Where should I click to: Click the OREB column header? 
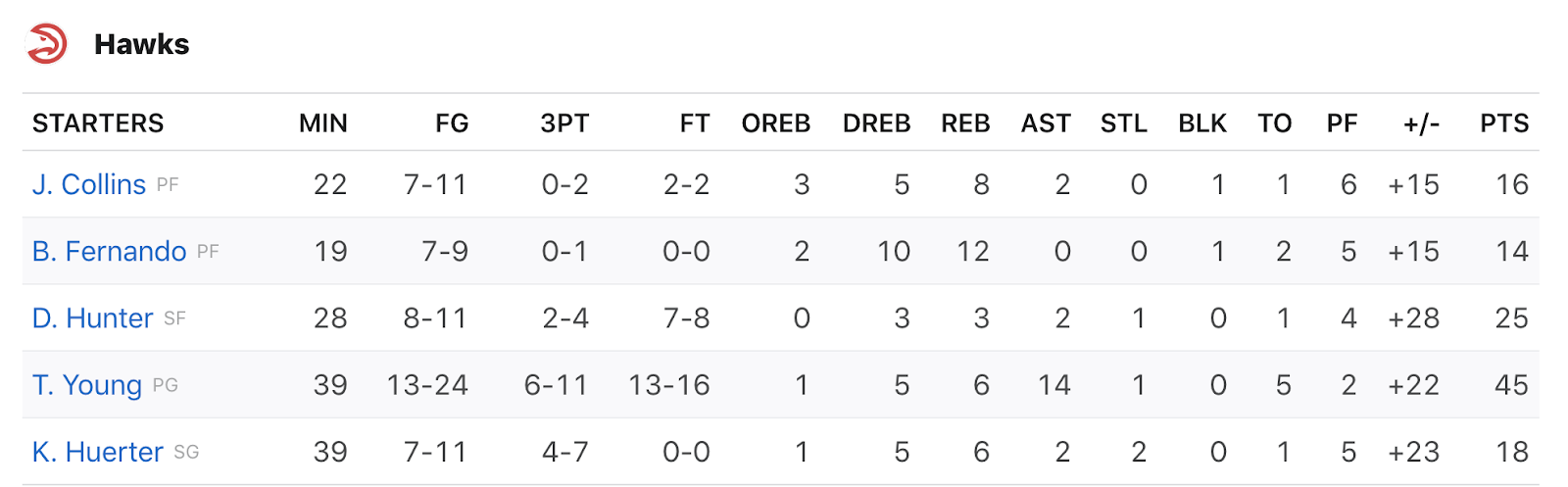click(776, 123)
